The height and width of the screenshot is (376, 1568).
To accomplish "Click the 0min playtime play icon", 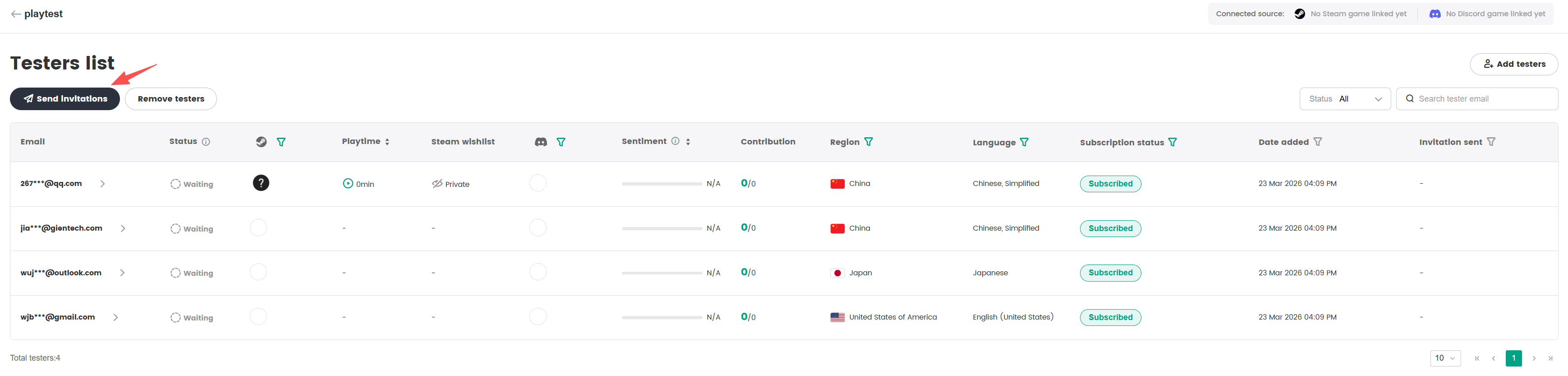I will [x=348, y=183].
